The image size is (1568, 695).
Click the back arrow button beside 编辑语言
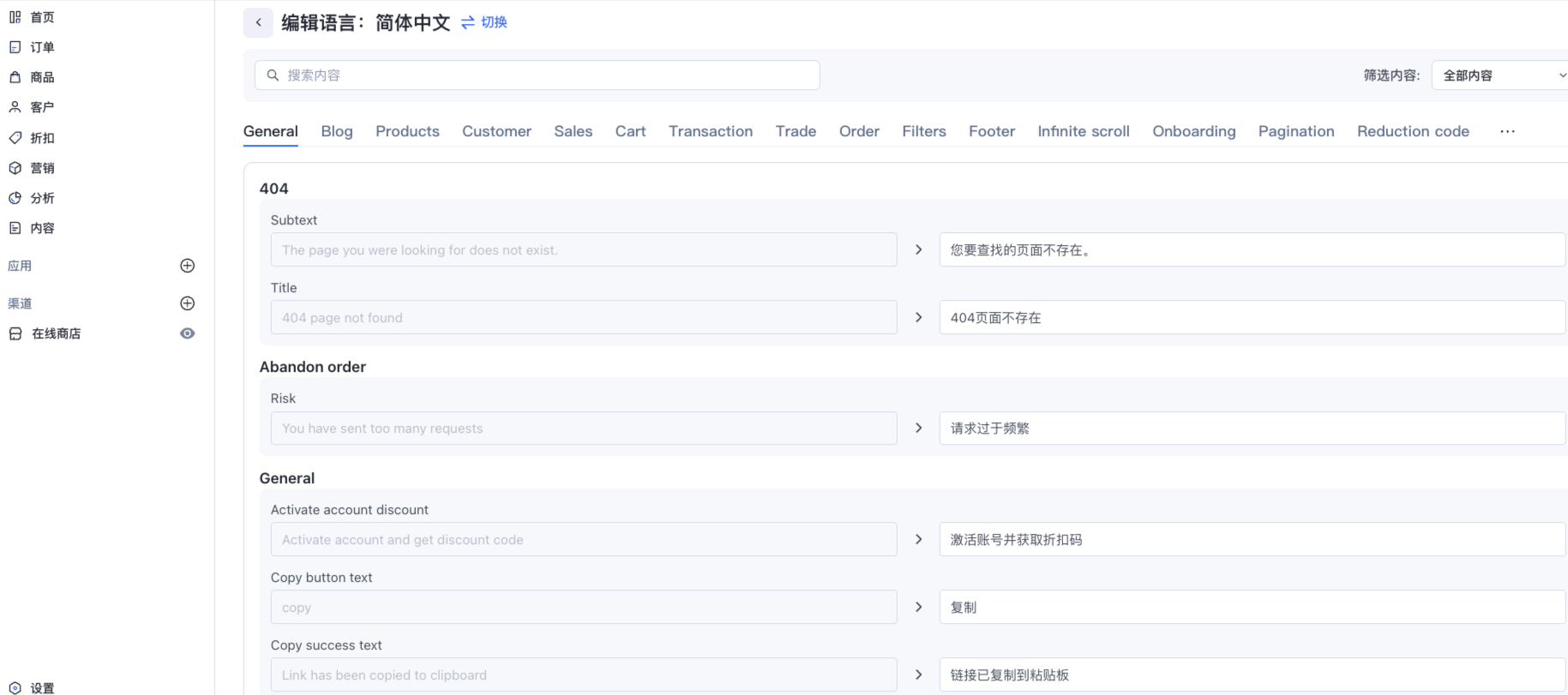tap(258, 23)
